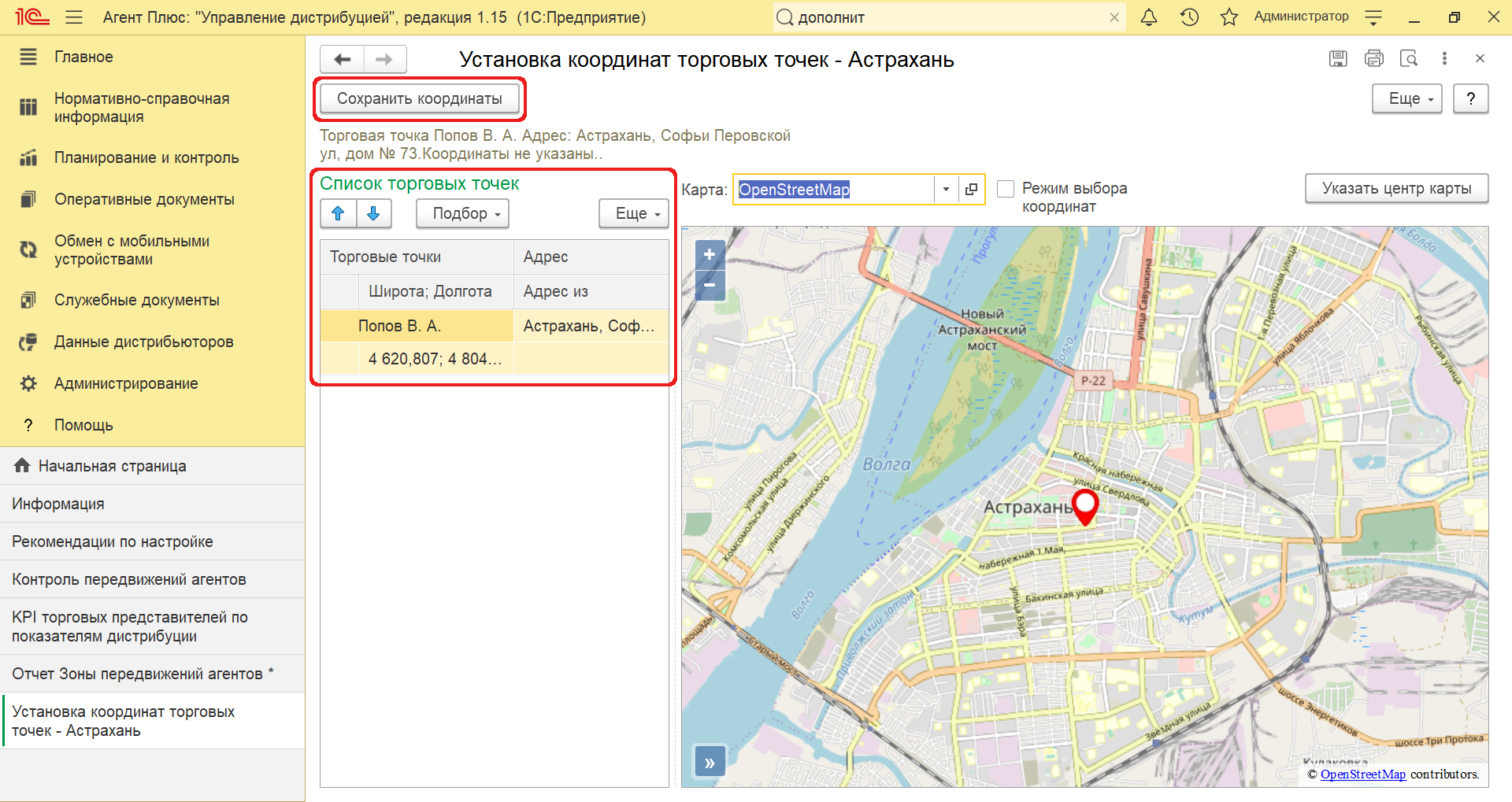The image size is (1512, 802).
Task: Switch to Начальная страница tab
Action: (112, 466)
